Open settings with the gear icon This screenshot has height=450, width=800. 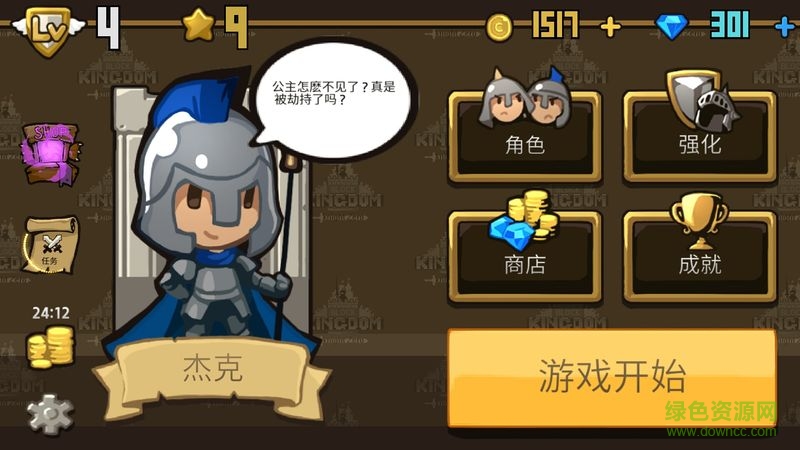coord(50,414)
